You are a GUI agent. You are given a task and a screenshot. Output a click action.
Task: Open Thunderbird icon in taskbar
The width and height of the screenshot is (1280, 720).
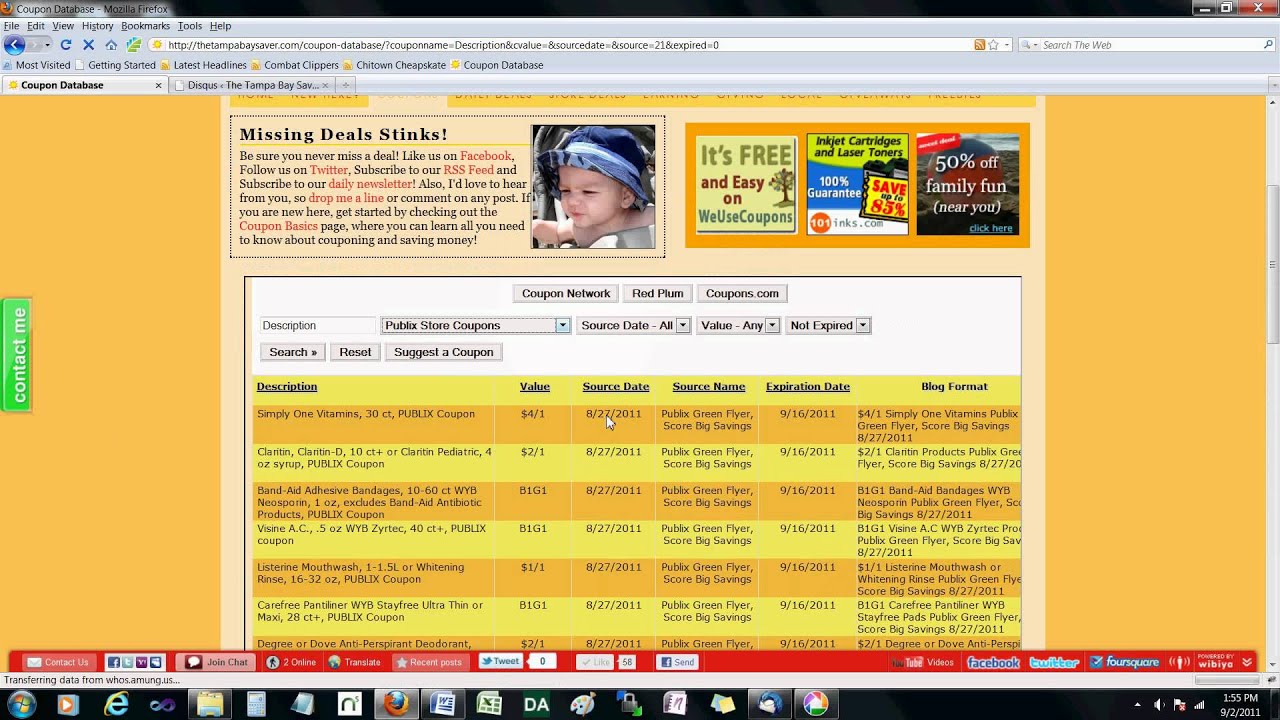pos(769,704)
